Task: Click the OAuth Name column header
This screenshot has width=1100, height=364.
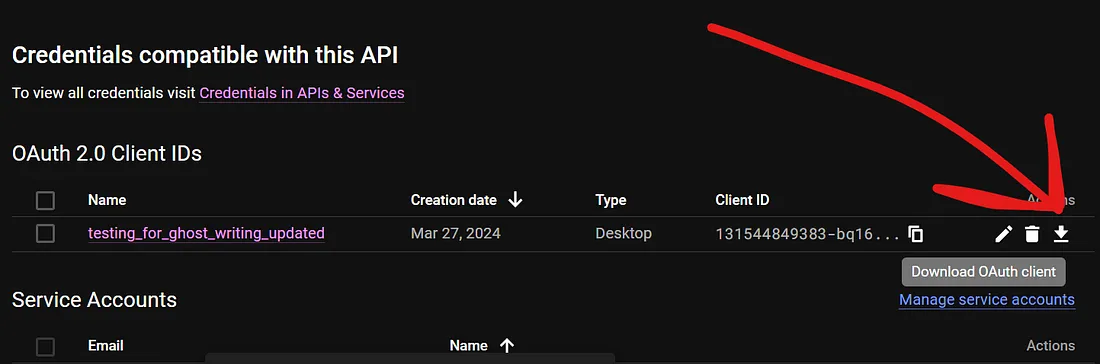Action: pyautogui.click(x=107, y=200)
